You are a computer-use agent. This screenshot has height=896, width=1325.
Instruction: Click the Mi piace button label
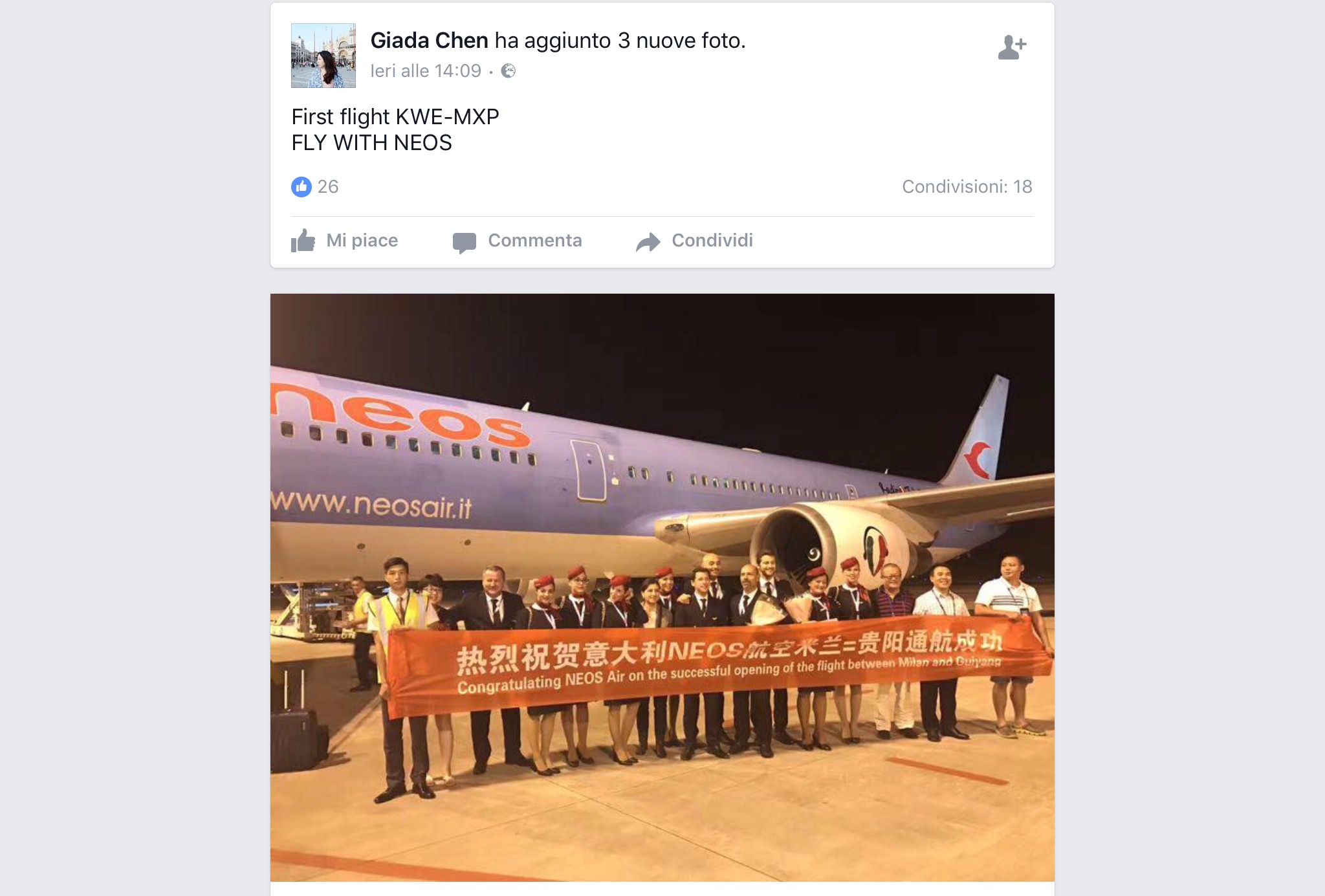[362, 241]
